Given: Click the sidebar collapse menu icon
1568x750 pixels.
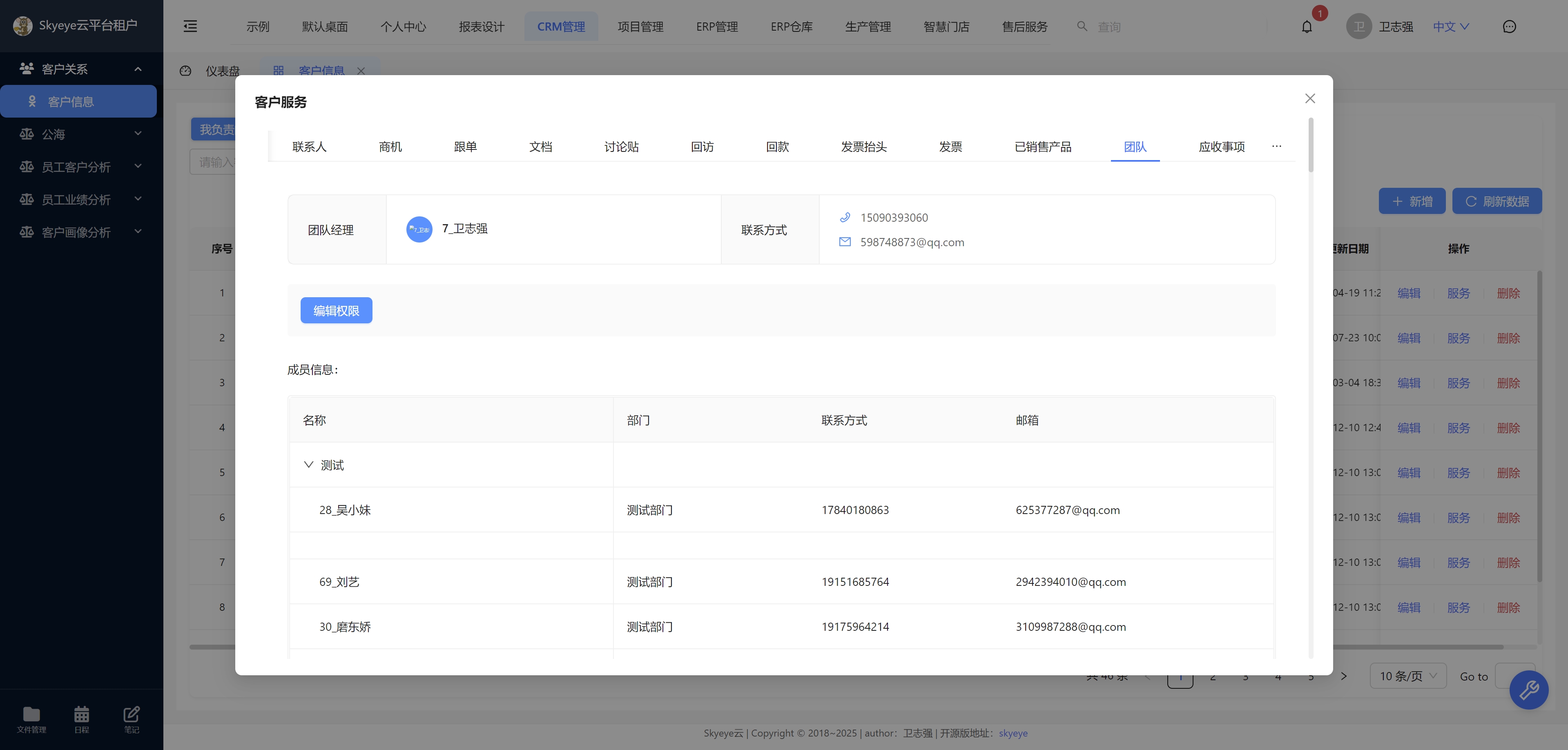Looking at the screenshot, I should 190,26.
